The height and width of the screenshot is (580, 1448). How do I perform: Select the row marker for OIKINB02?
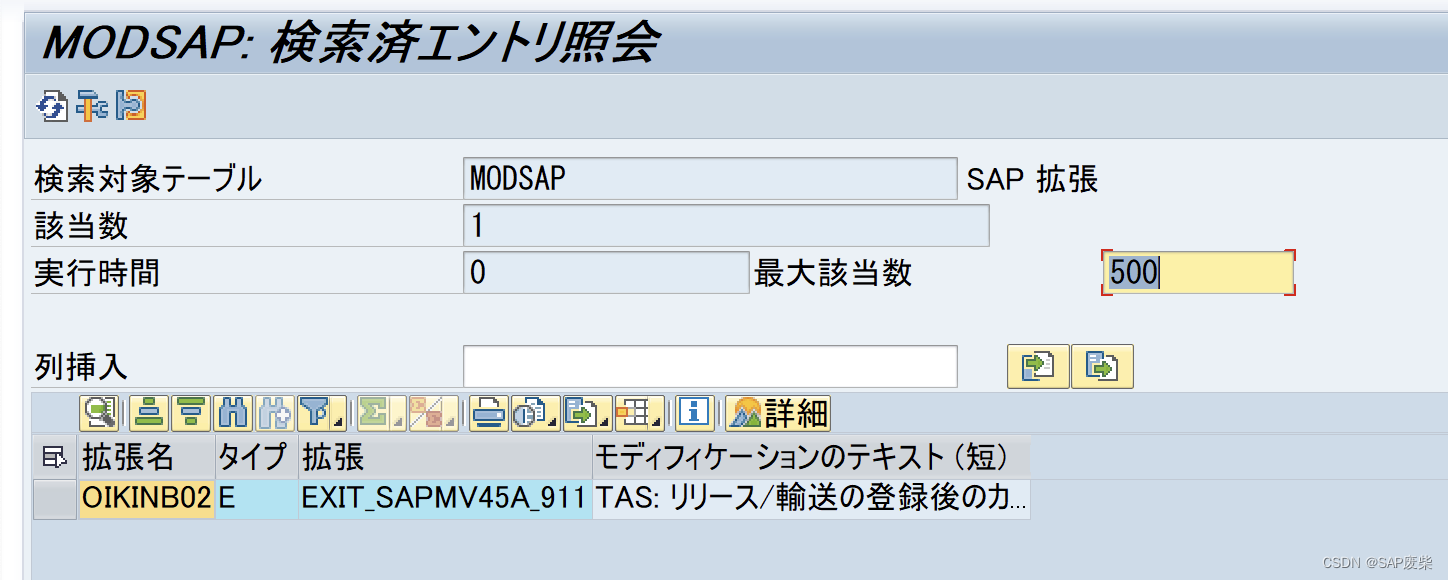[x=54, y=499]
